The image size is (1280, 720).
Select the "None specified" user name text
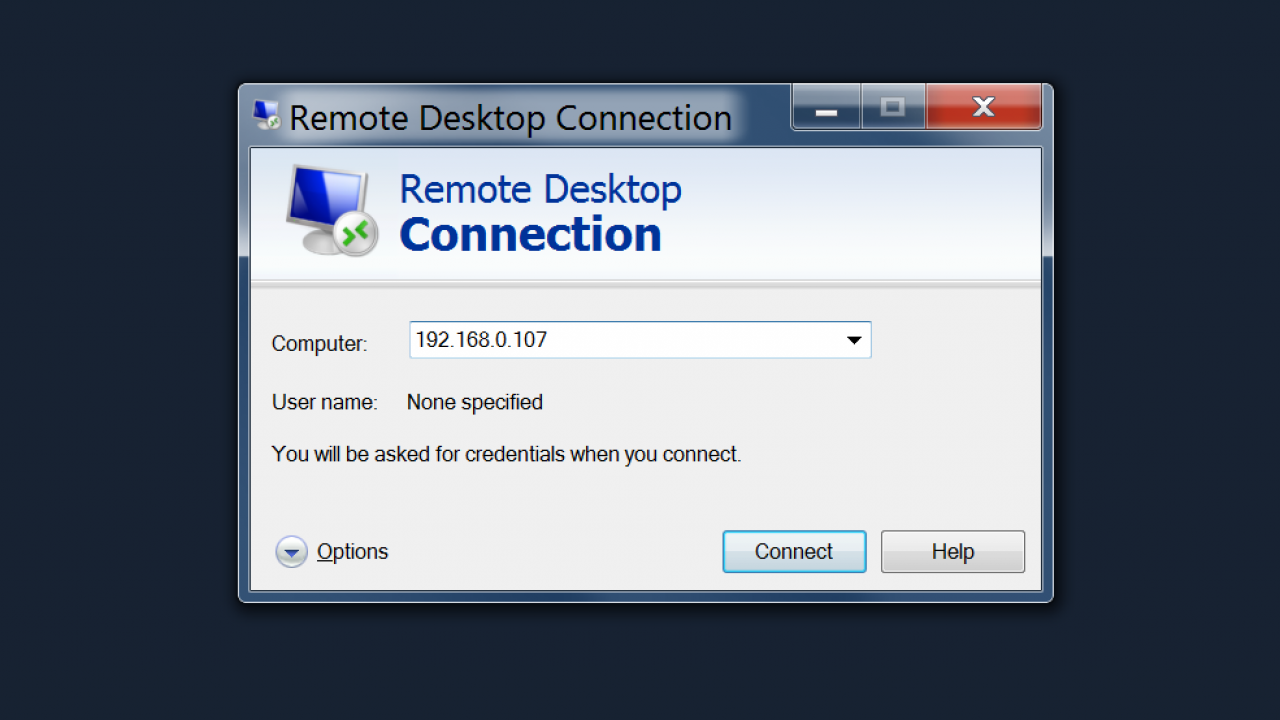(475, 402)
